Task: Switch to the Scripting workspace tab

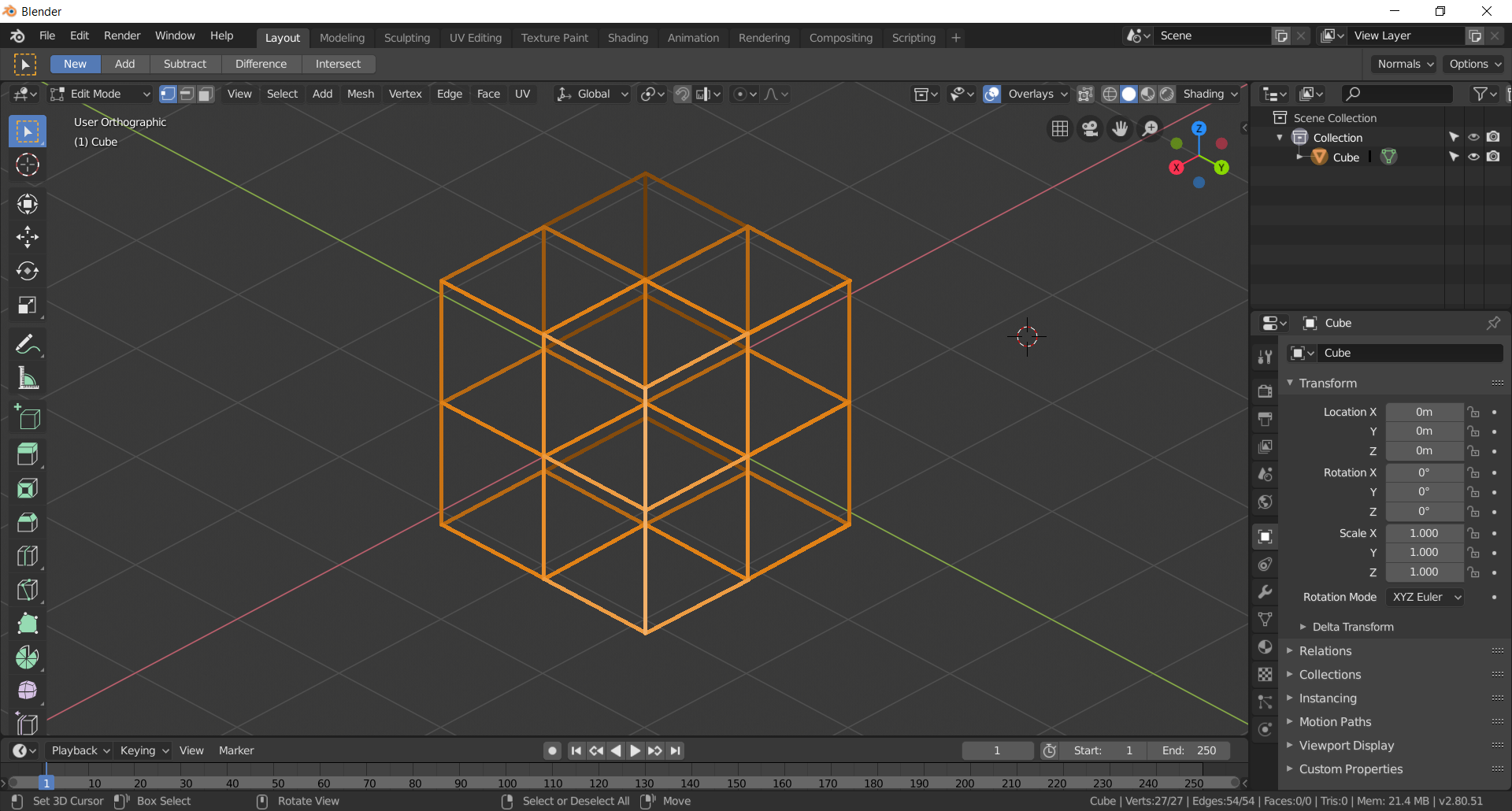Action: [913, 38]
